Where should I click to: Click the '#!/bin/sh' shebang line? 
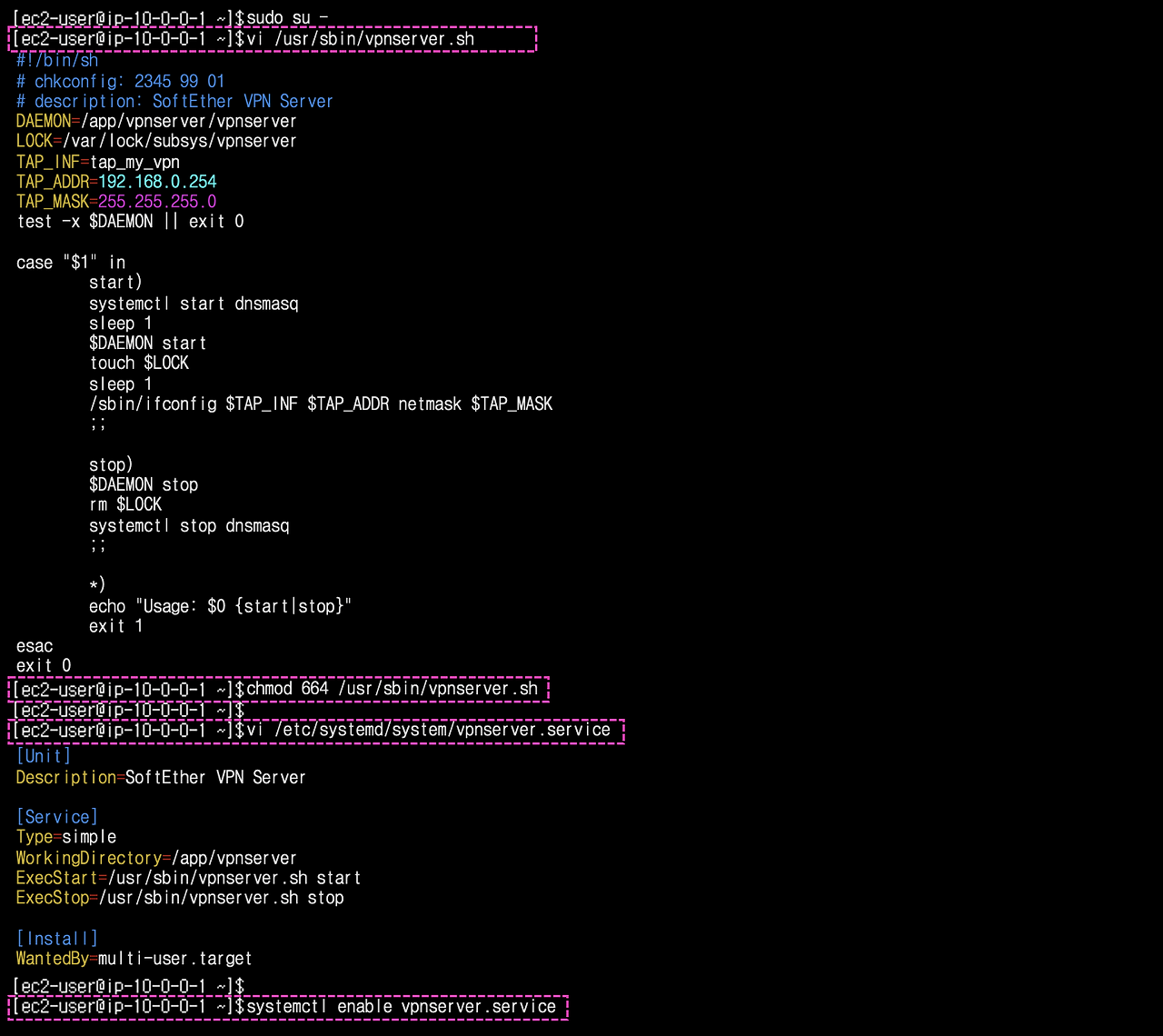[57, 60]
